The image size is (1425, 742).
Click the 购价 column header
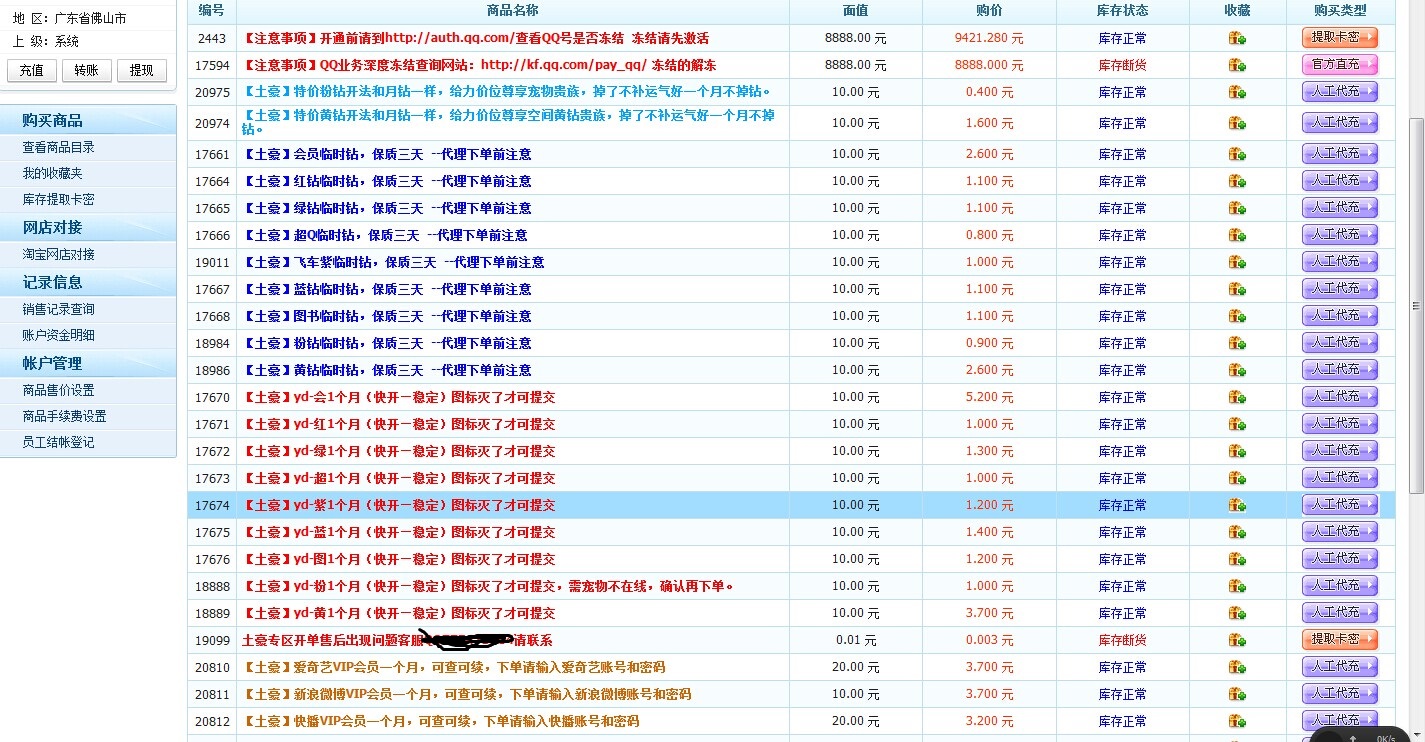click(989, 10)
